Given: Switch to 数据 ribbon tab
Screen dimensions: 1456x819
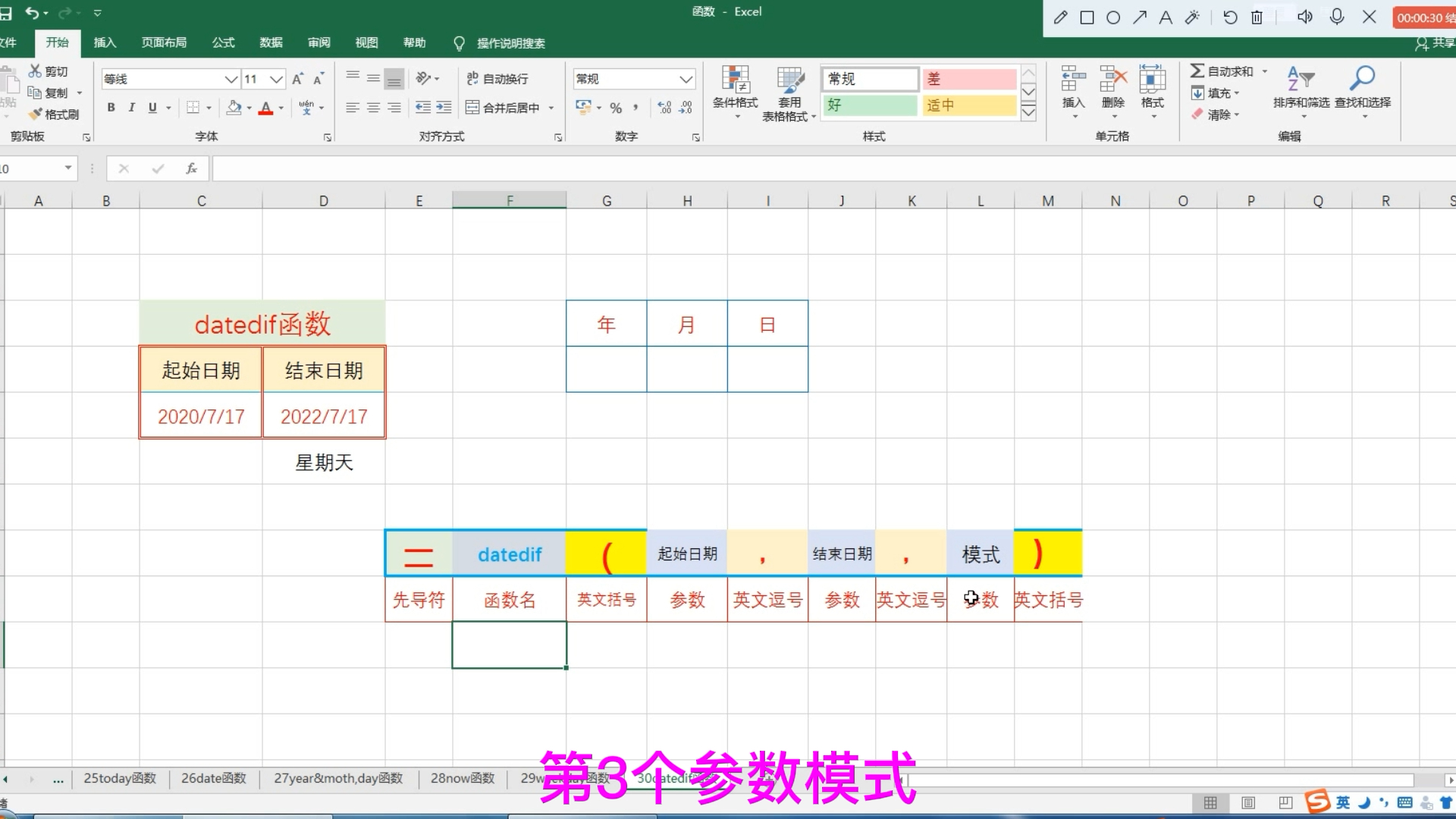Looking at the screenshot, I should 271,42.
